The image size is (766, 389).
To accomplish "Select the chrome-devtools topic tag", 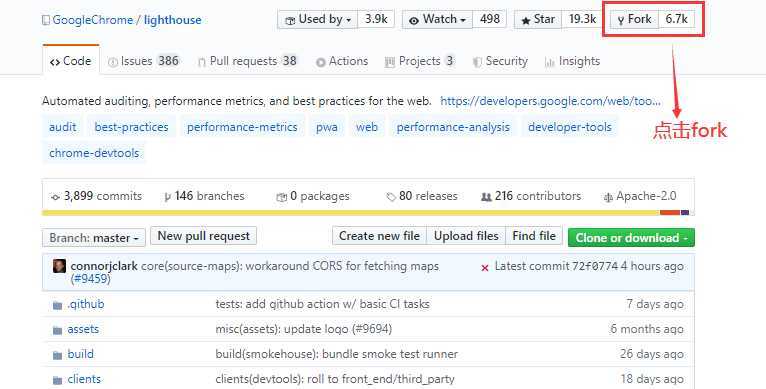I will 94,153.
